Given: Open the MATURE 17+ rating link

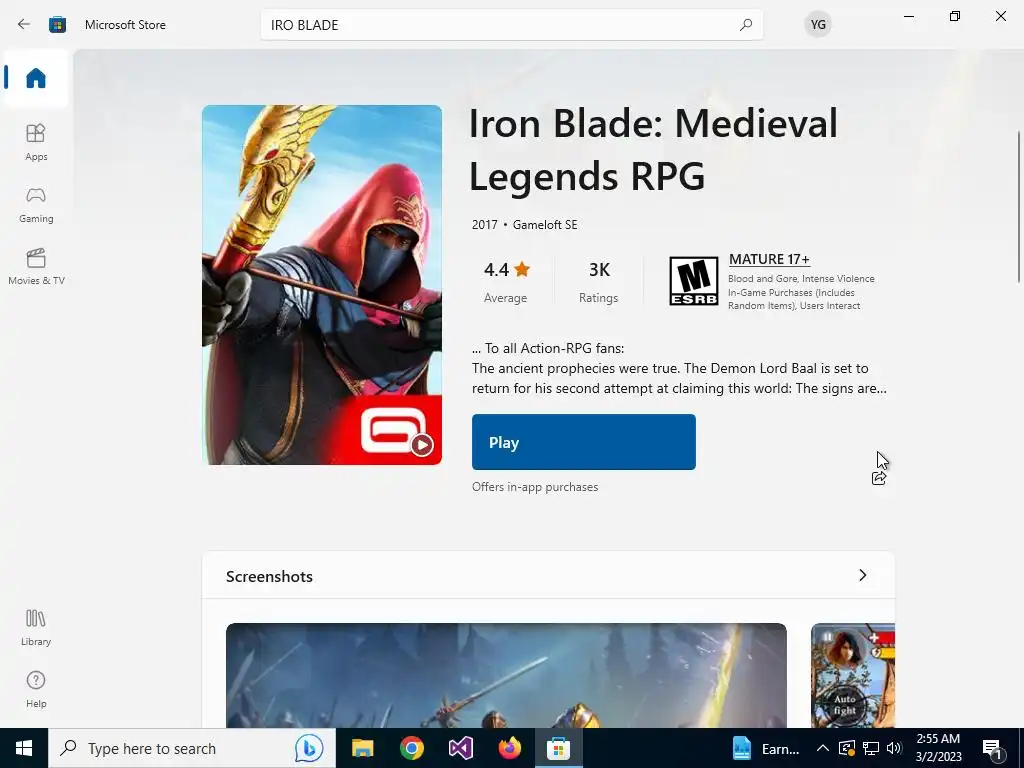Looking at the screenshot, I should pyautogui.click(x=769, y=259).
